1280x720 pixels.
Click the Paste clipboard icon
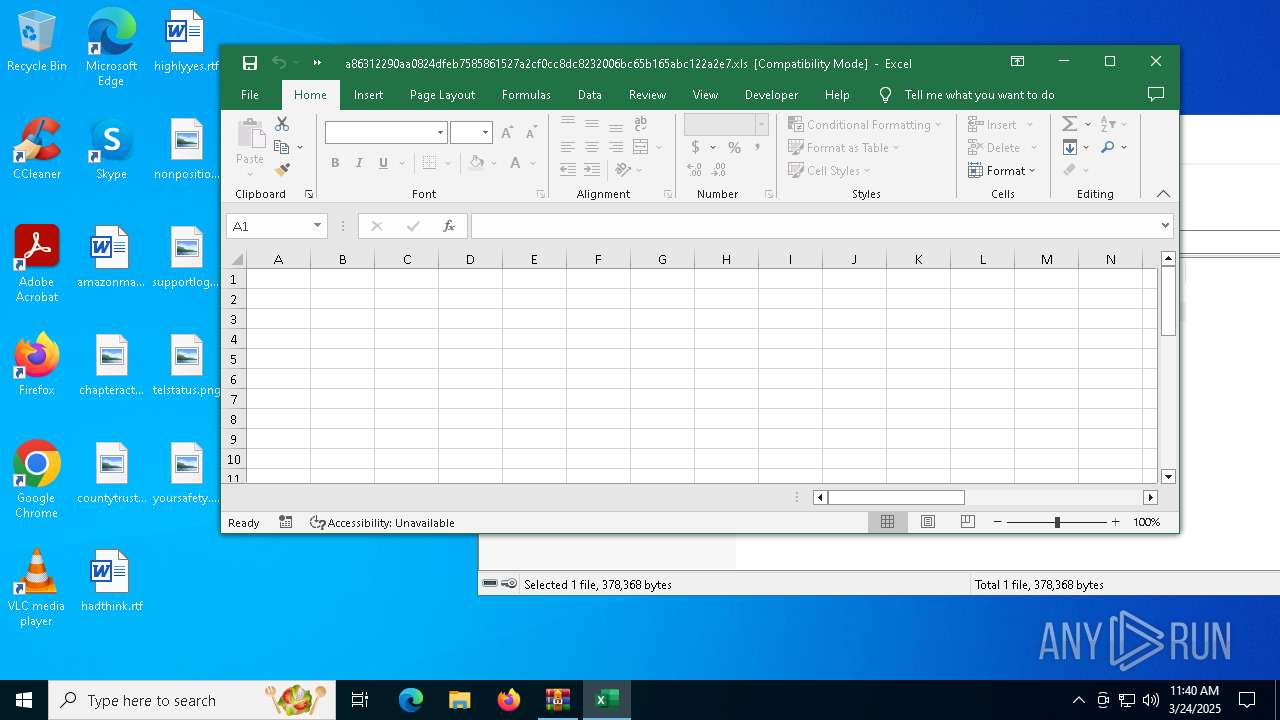click(x=250, y=134)
